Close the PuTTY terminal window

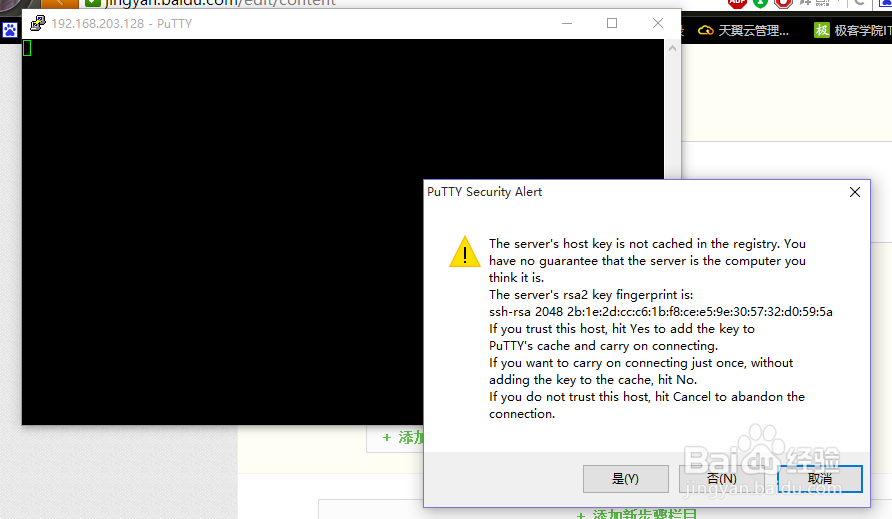(658, 23)
